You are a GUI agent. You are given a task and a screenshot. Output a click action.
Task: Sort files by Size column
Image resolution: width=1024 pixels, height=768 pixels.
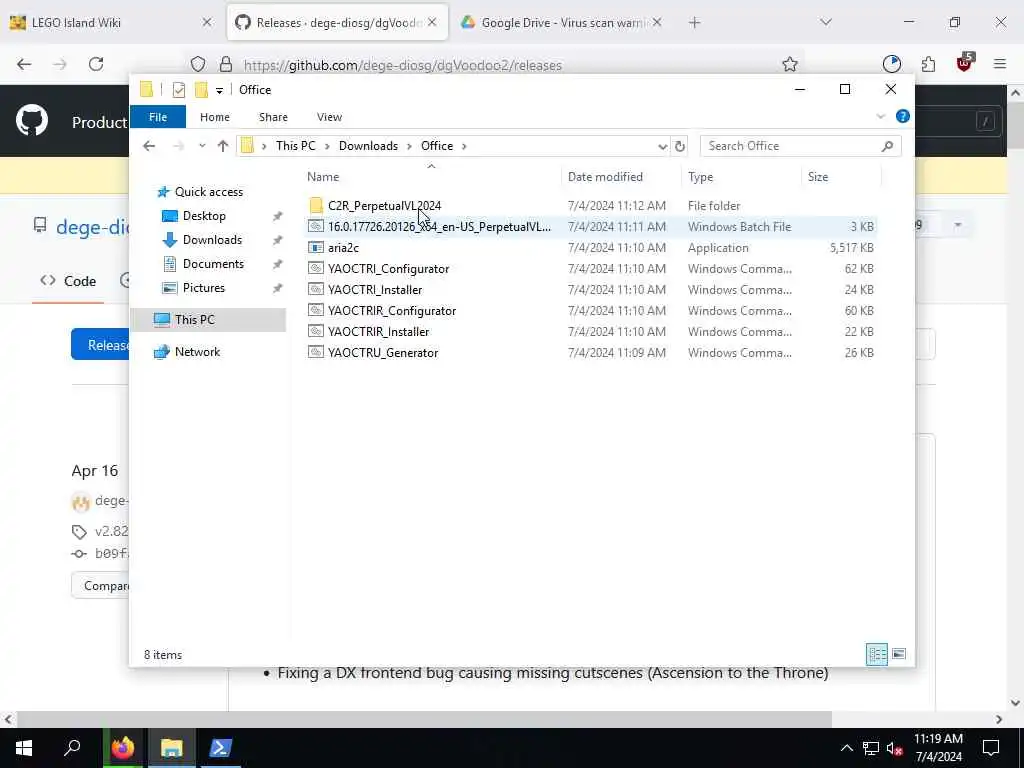[x=841, y=177]
